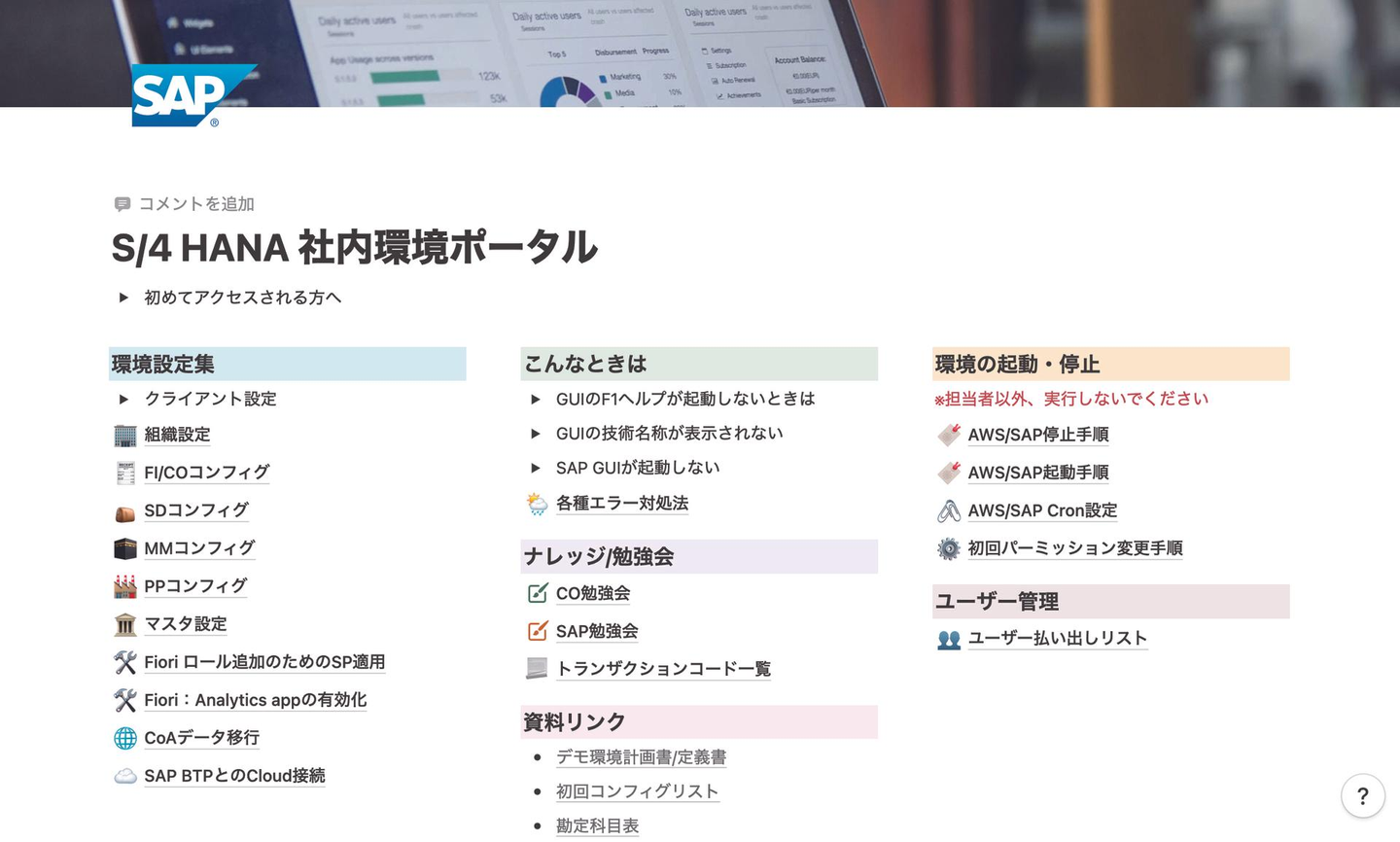
Task: Click the black box icon beside MMコンフィグ
Action: tap(125, 549)
